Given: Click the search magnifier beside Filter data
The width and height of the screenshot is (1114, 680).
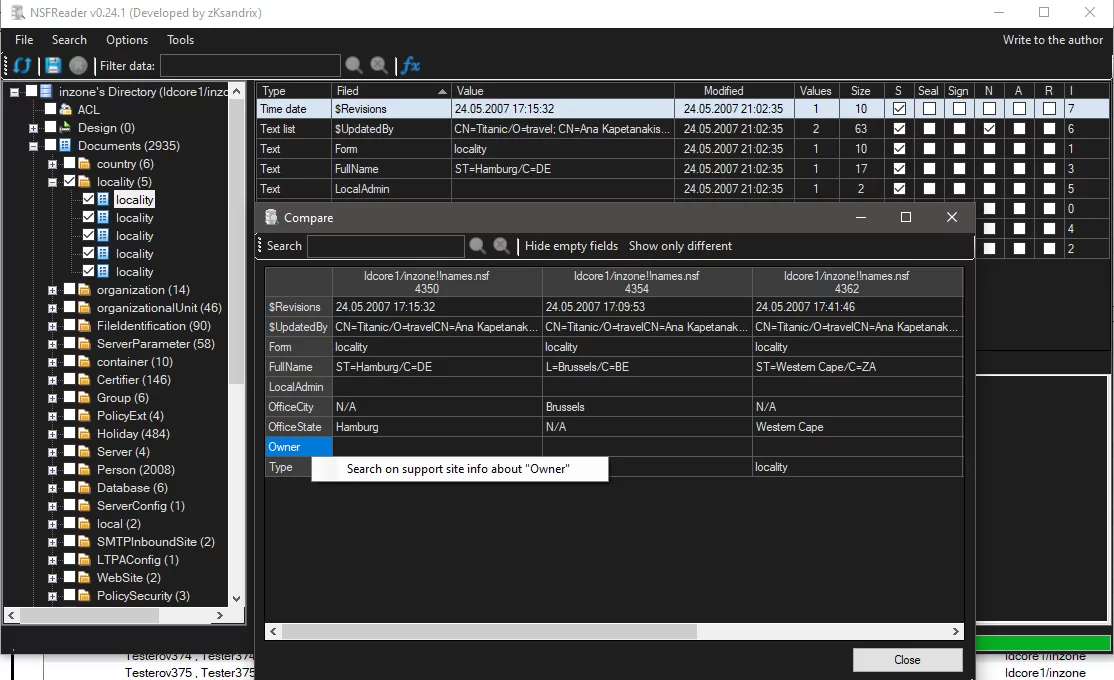Looking at the screenshot, I should click(x=354, y=66).
